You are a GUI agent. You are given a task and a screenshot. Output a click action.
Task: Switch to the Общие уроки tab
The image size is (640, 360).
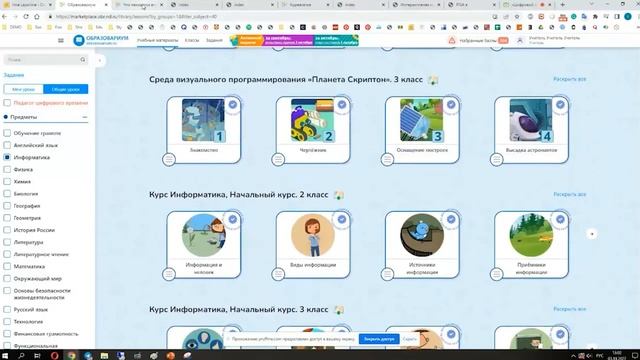pyautogui.click(x=65, y=89)
